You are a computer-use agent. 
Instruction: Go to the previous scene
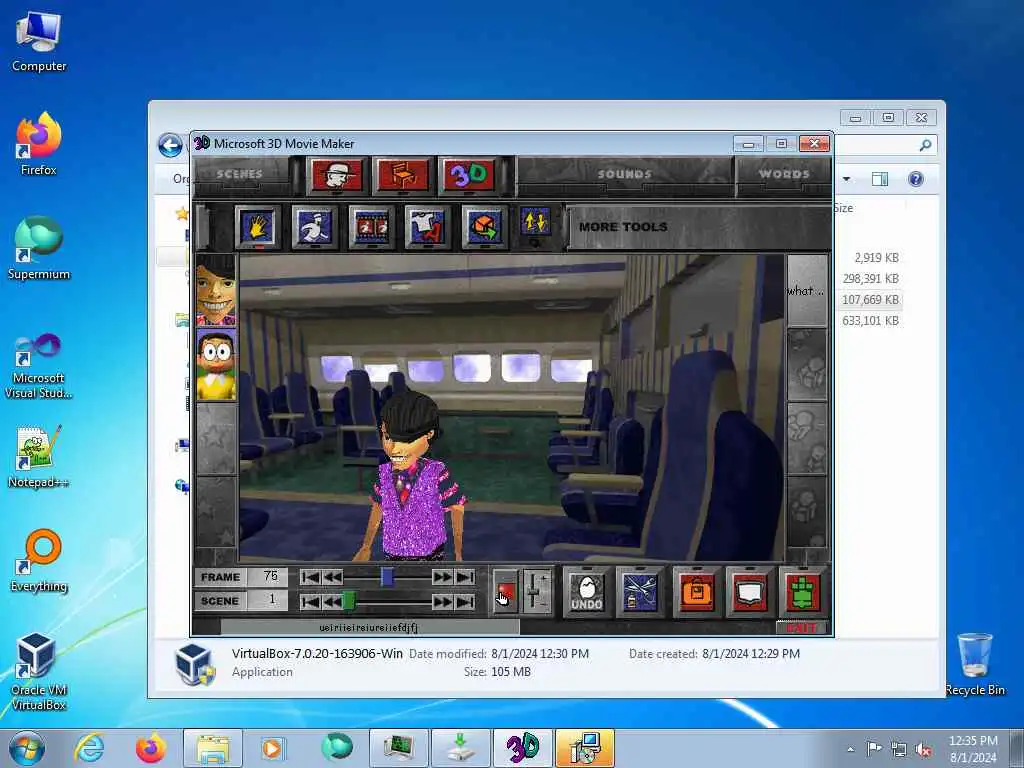[332, 601]
